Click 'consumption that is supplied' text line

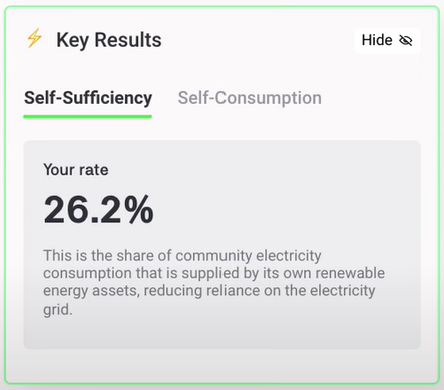click(x=214, y=273)
